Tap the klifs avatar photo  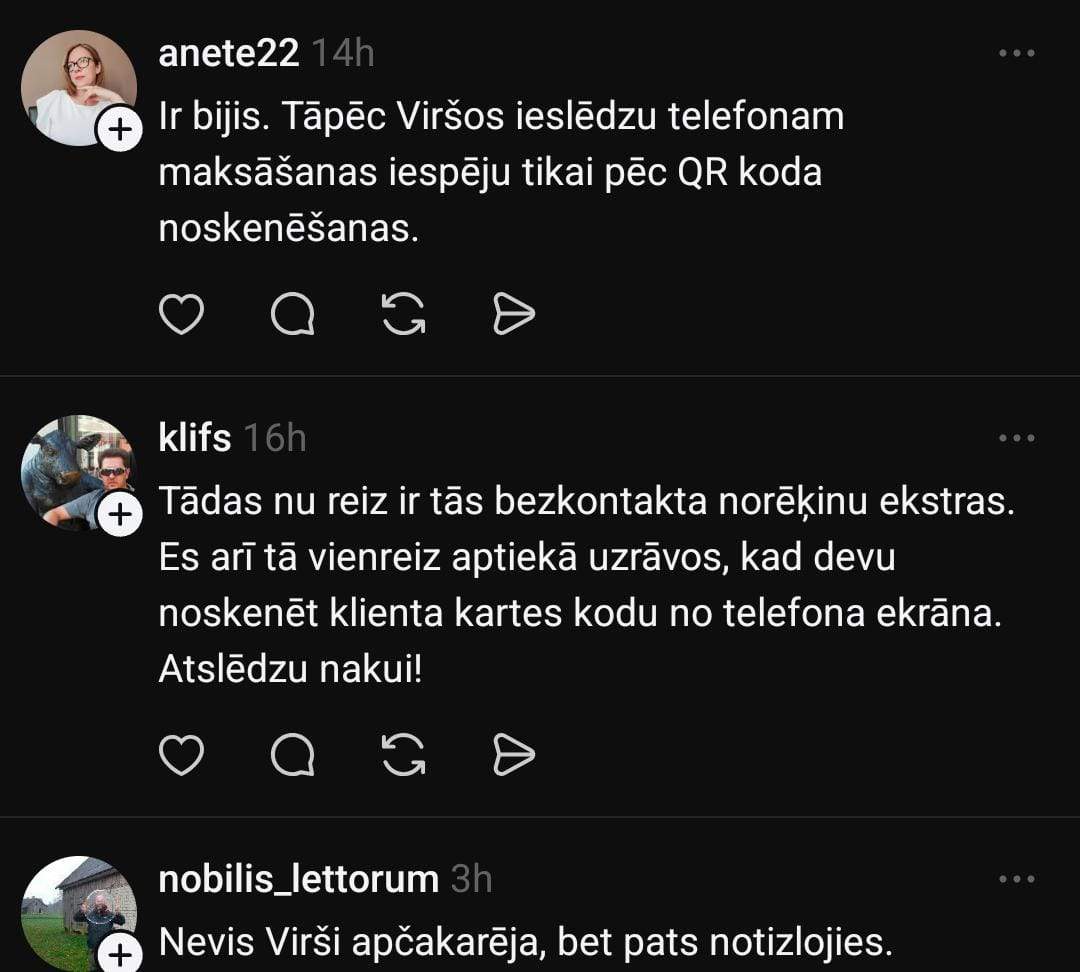72,468
